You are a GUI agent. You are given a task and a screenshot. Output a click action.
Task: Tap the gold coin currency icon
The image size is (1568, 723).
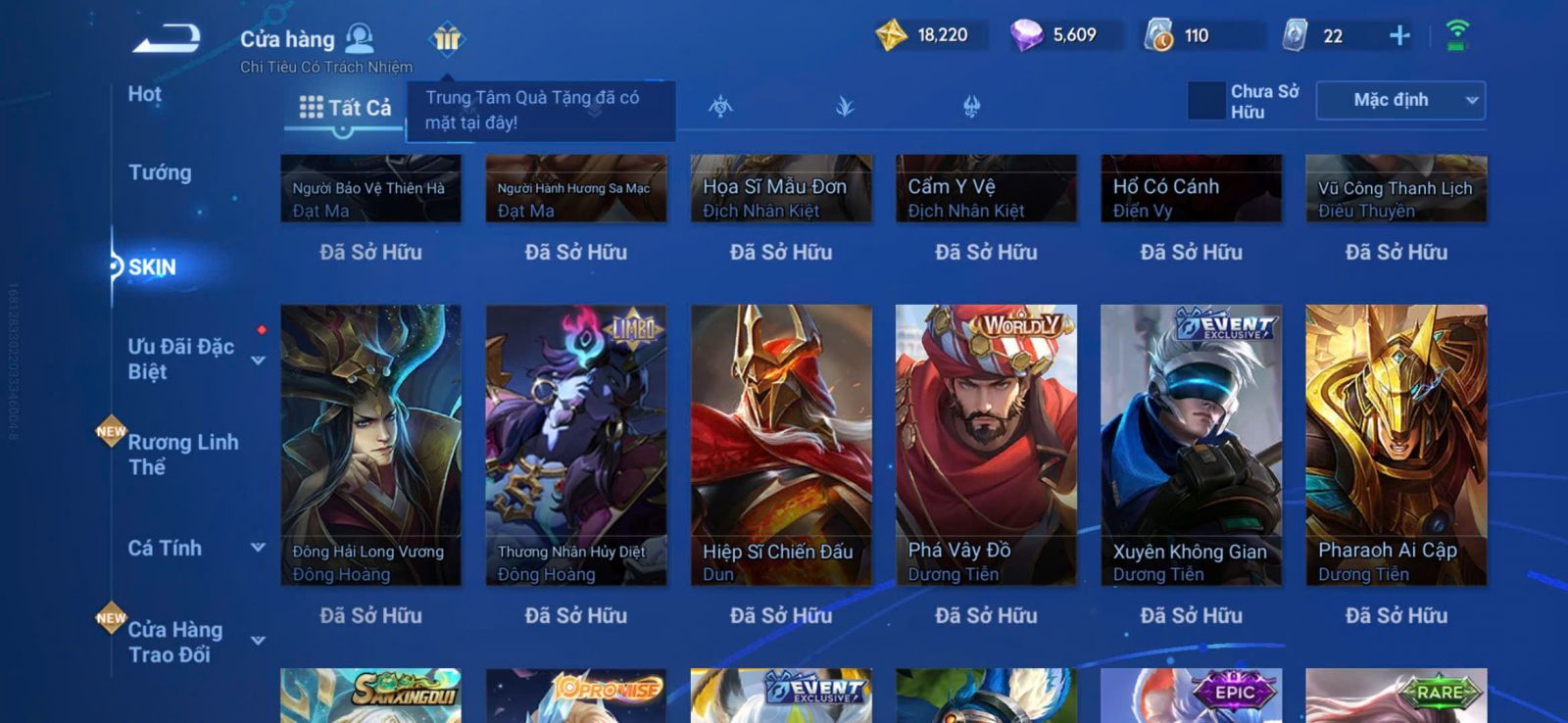click(x=891, y=36)
